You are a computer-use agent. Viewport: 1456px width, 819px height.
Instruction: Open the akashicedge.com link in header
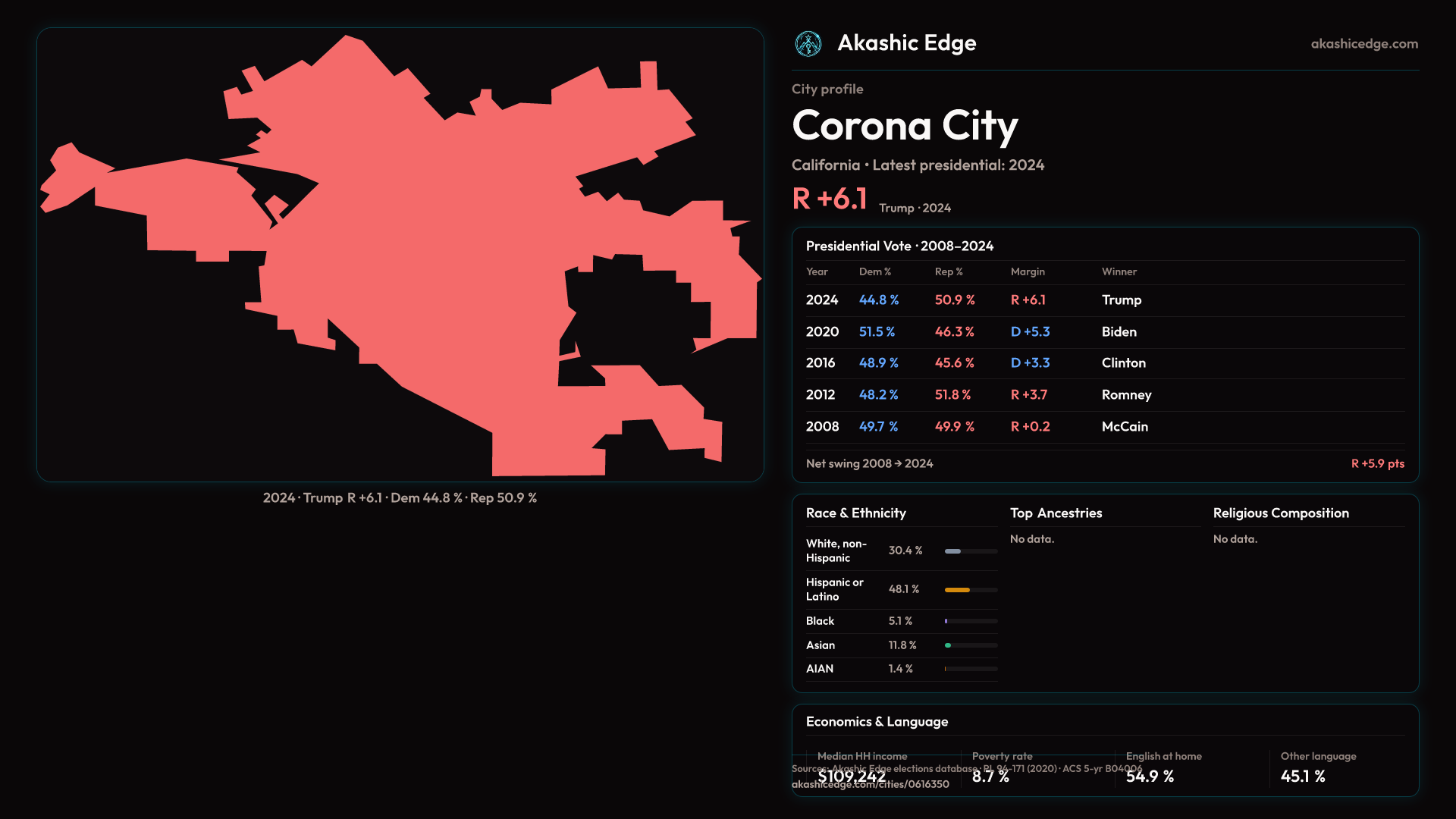1363,44
